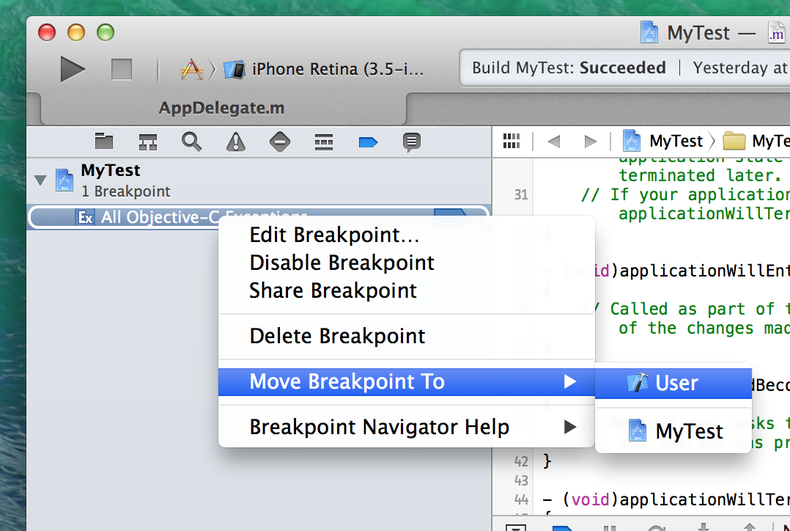Image resolution: width=790 pixels, height=531 pixels.
Task: Move breakpoint to MyTest project
Action: 673,431
